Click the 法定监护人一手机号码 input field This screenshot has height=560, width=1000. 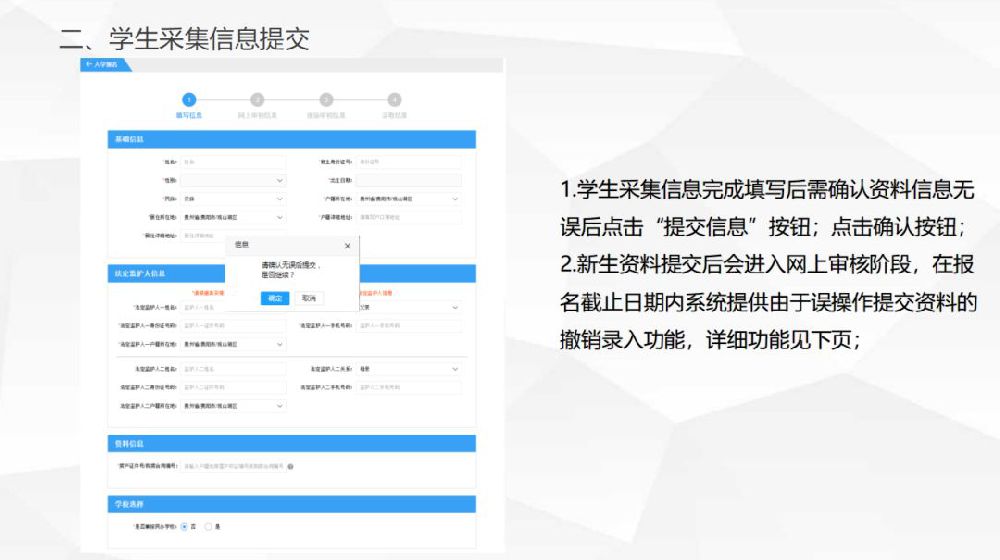coord(409,326)
